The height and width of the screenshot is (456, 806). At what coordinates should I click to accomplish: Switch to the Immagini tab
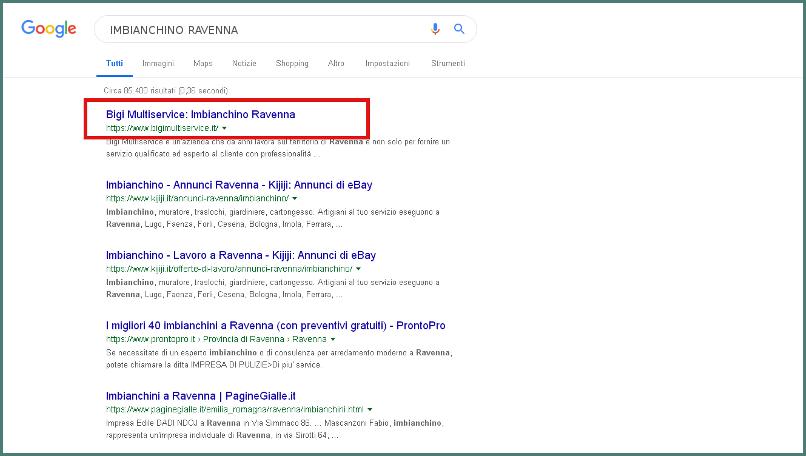pos(158,63)
